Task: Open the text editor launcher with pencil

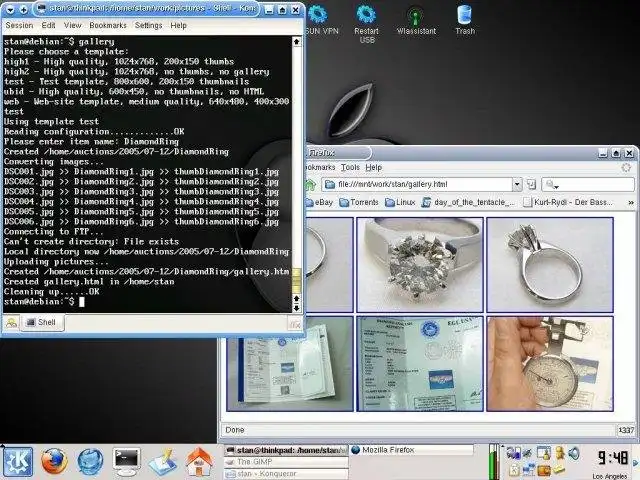Action: coord(162,462)
